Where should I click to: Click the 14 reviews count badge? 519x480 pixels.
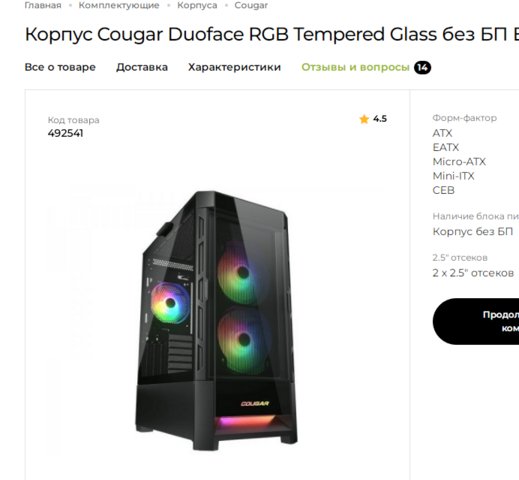click(422, 68)
